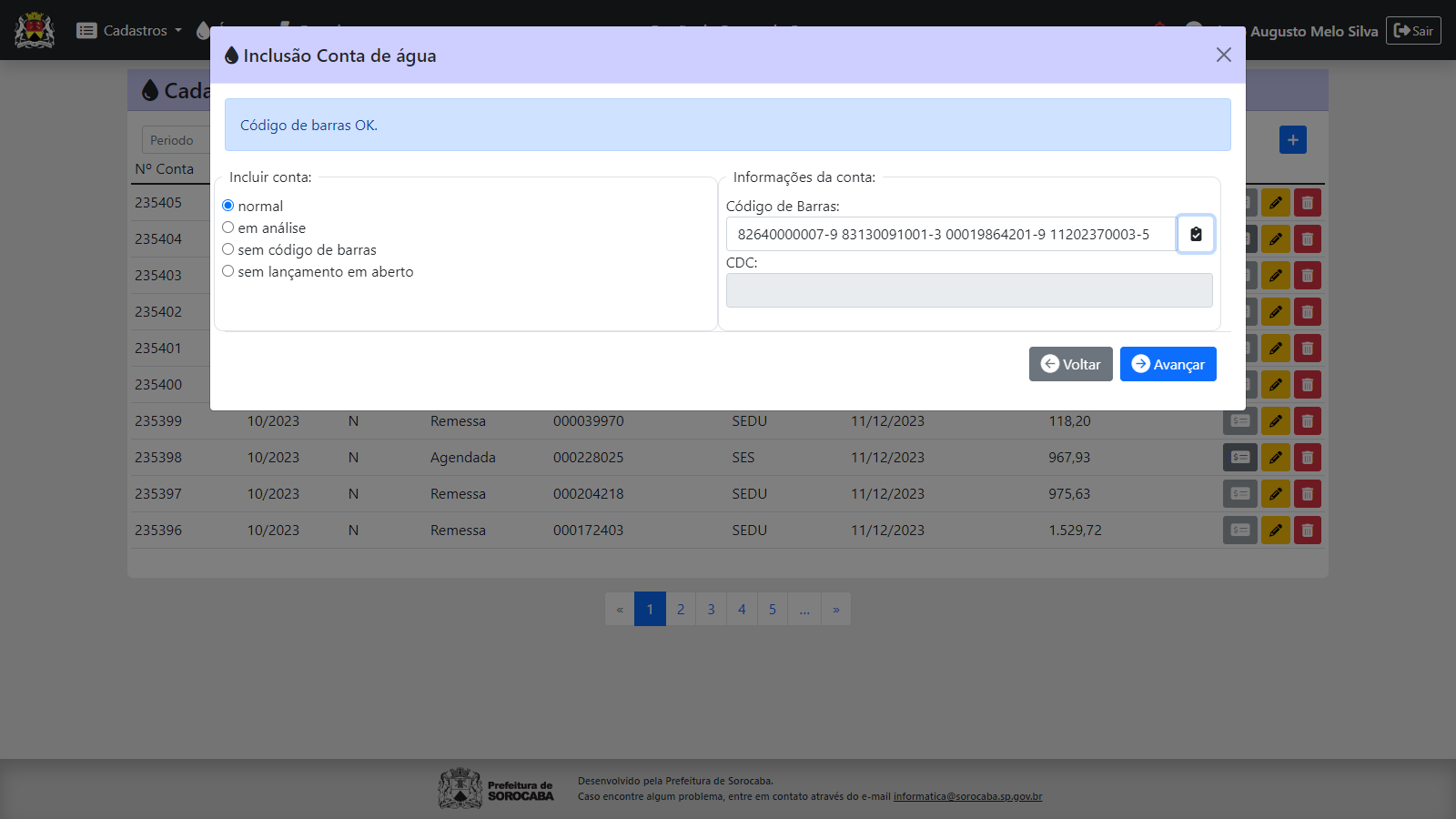This screenshot has width=1456, height=819.
Task: Click the blue plus add button
Action: coord(1292,140)
